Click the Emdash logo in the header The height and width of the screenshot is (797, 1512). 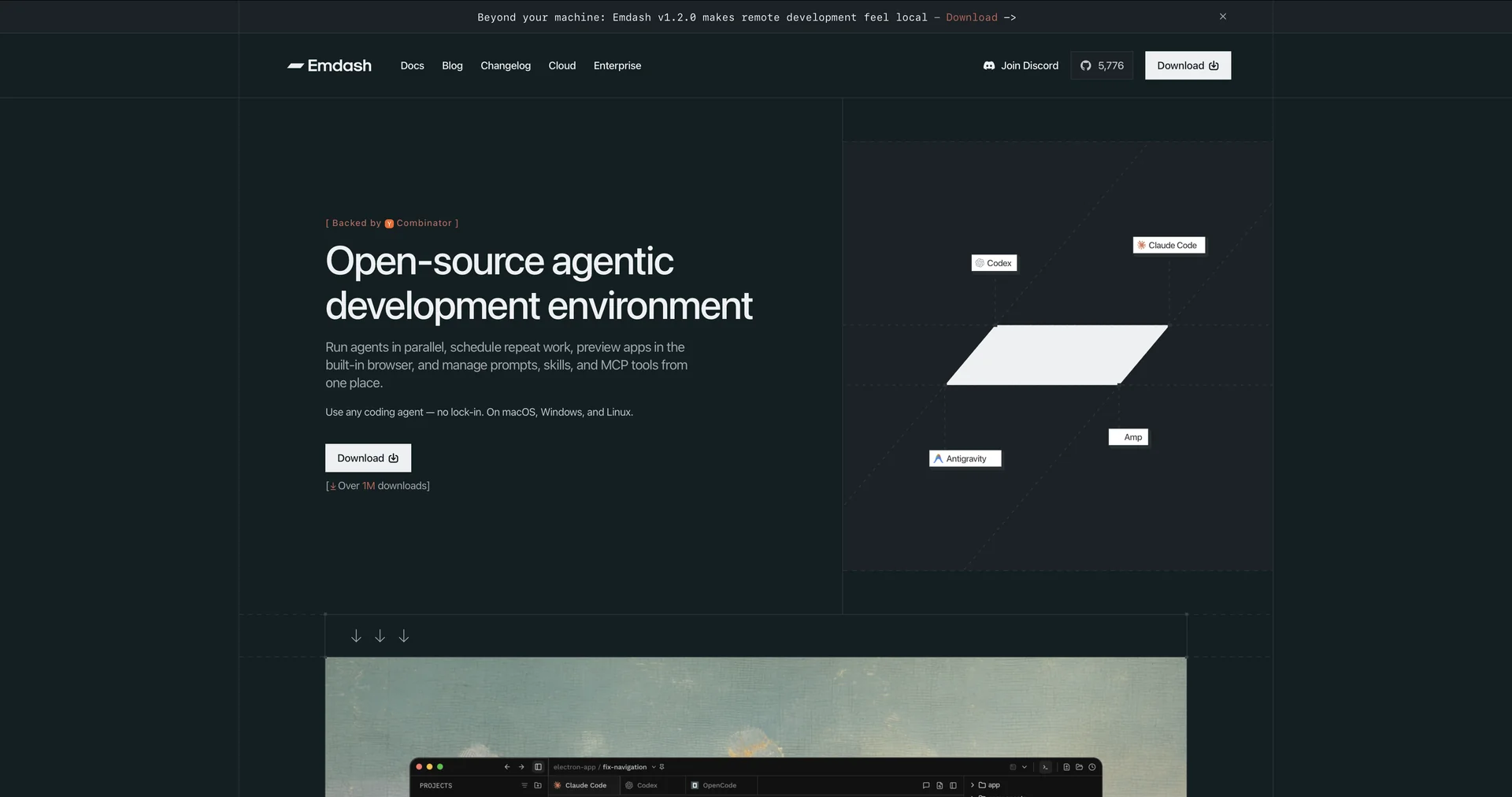point(329,65)
